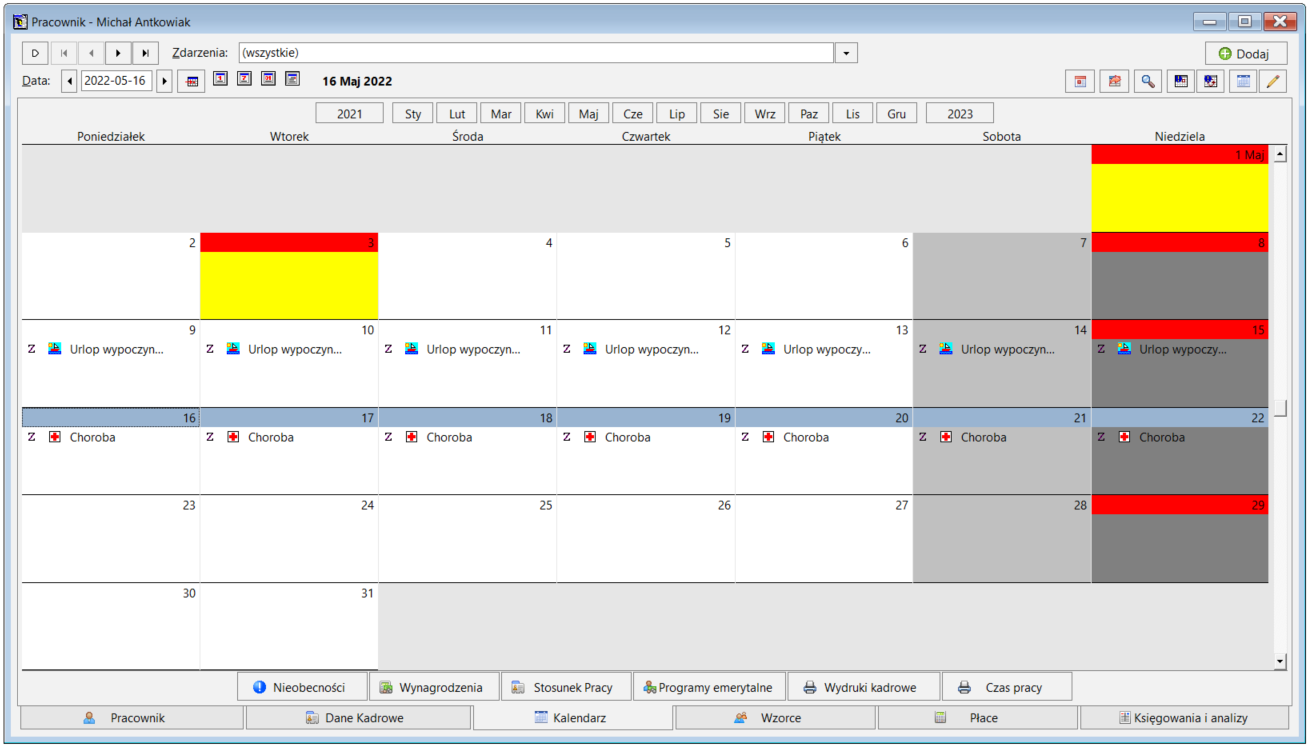1307x745 pixels.
Task: Open the Wynagrodzenia section
Action: coord(433,687)
